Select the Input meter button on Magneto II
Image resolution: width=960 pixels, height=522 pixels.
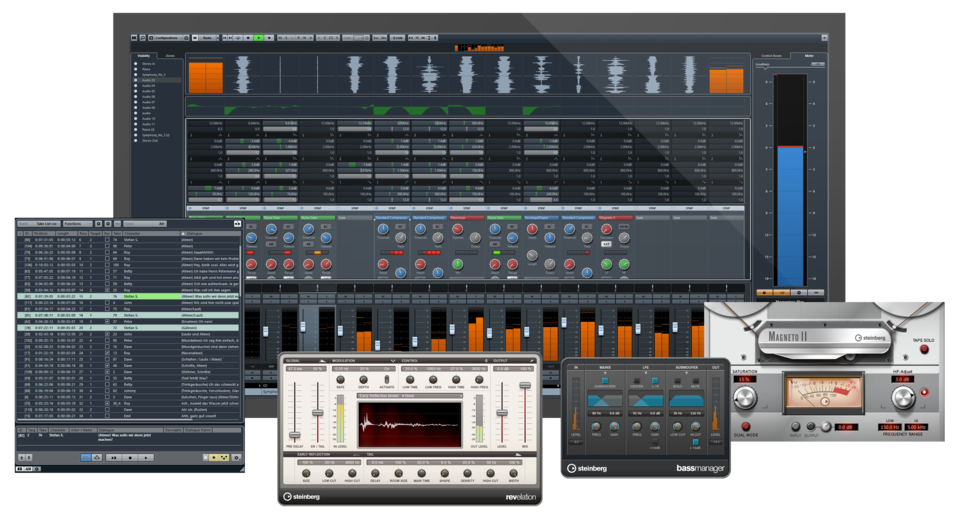tap(795, 427)
